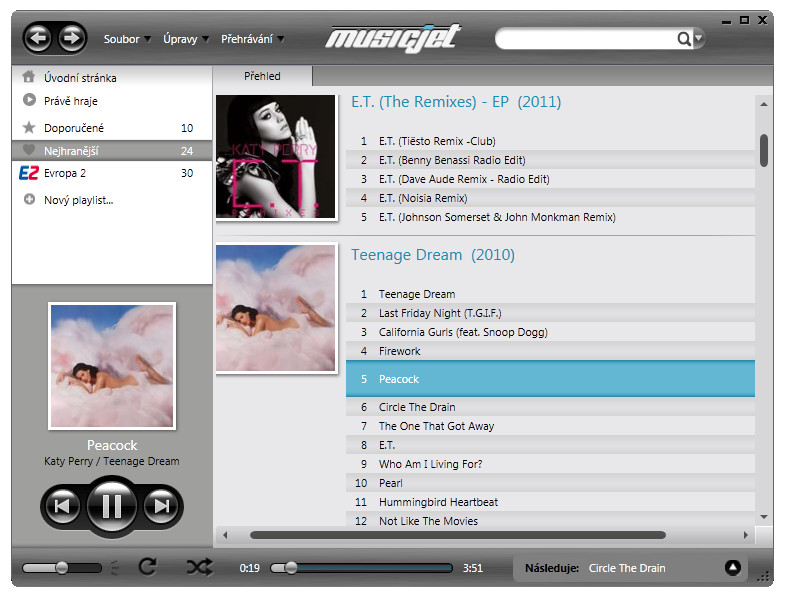This screenshot has width=785, height=597.
Task: Select Hummingbird Heartbeat track
Action: (x=550, y=502)
